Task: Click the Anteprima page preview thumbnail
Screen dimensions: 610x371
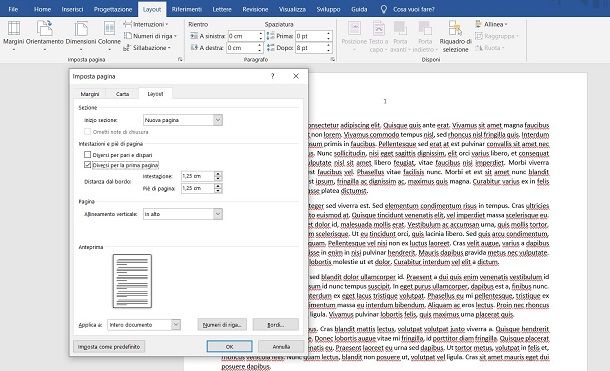Action: tap(132, 281)
